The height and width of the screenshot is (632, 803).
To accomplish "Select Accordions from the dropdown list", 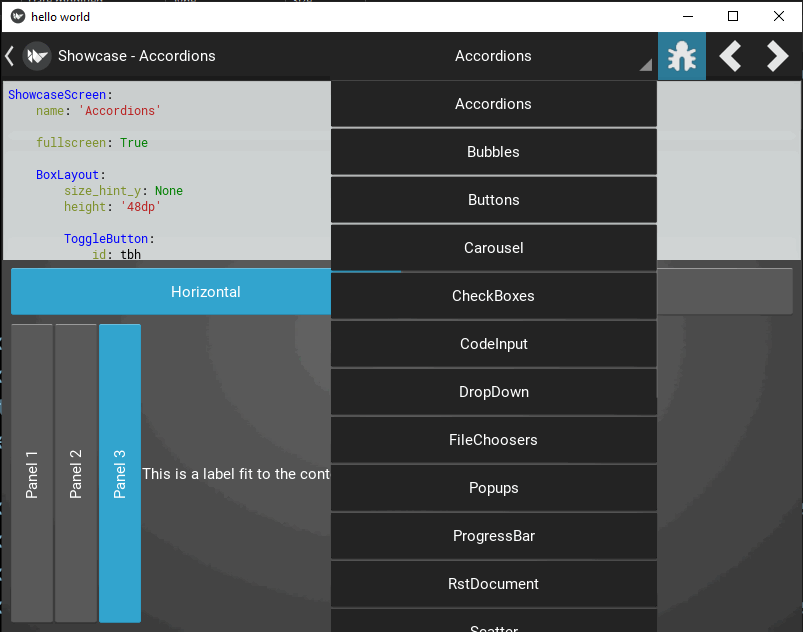I will click(494, 104).
